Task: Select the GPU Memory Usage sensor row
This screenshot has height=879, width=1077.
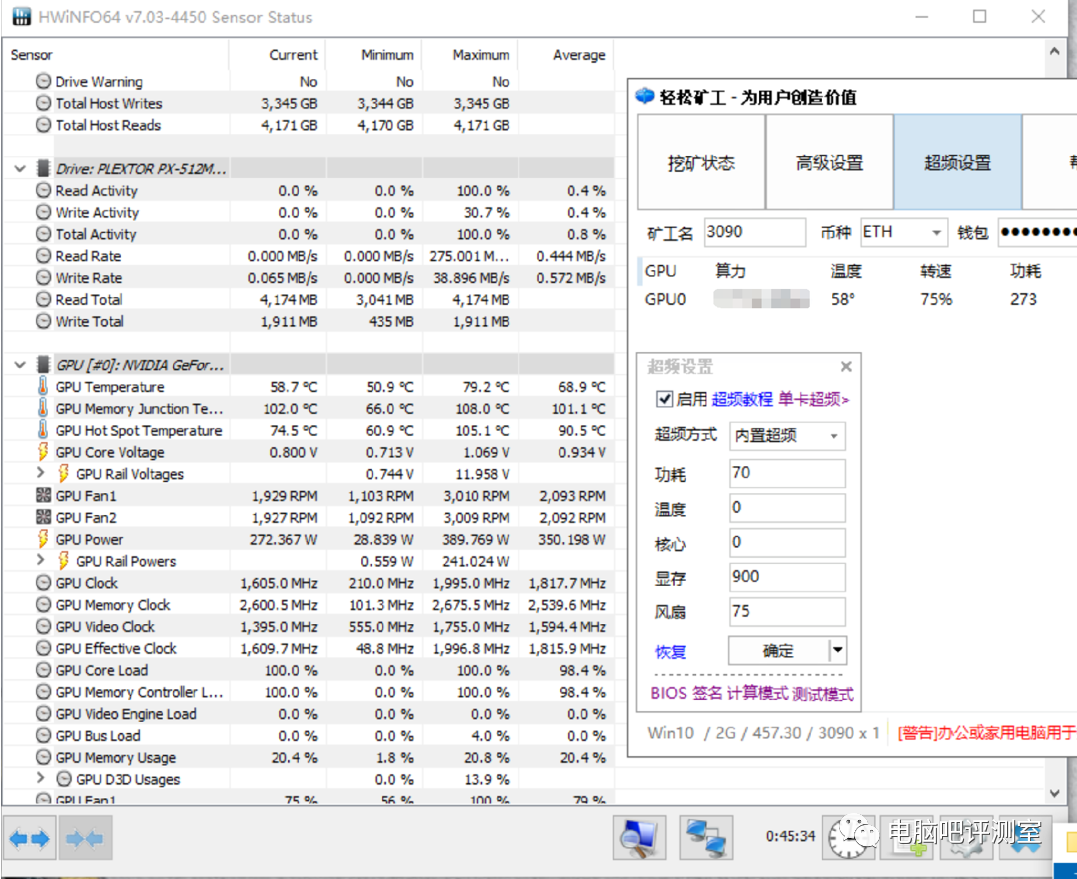Action: [x=308, y=757]
